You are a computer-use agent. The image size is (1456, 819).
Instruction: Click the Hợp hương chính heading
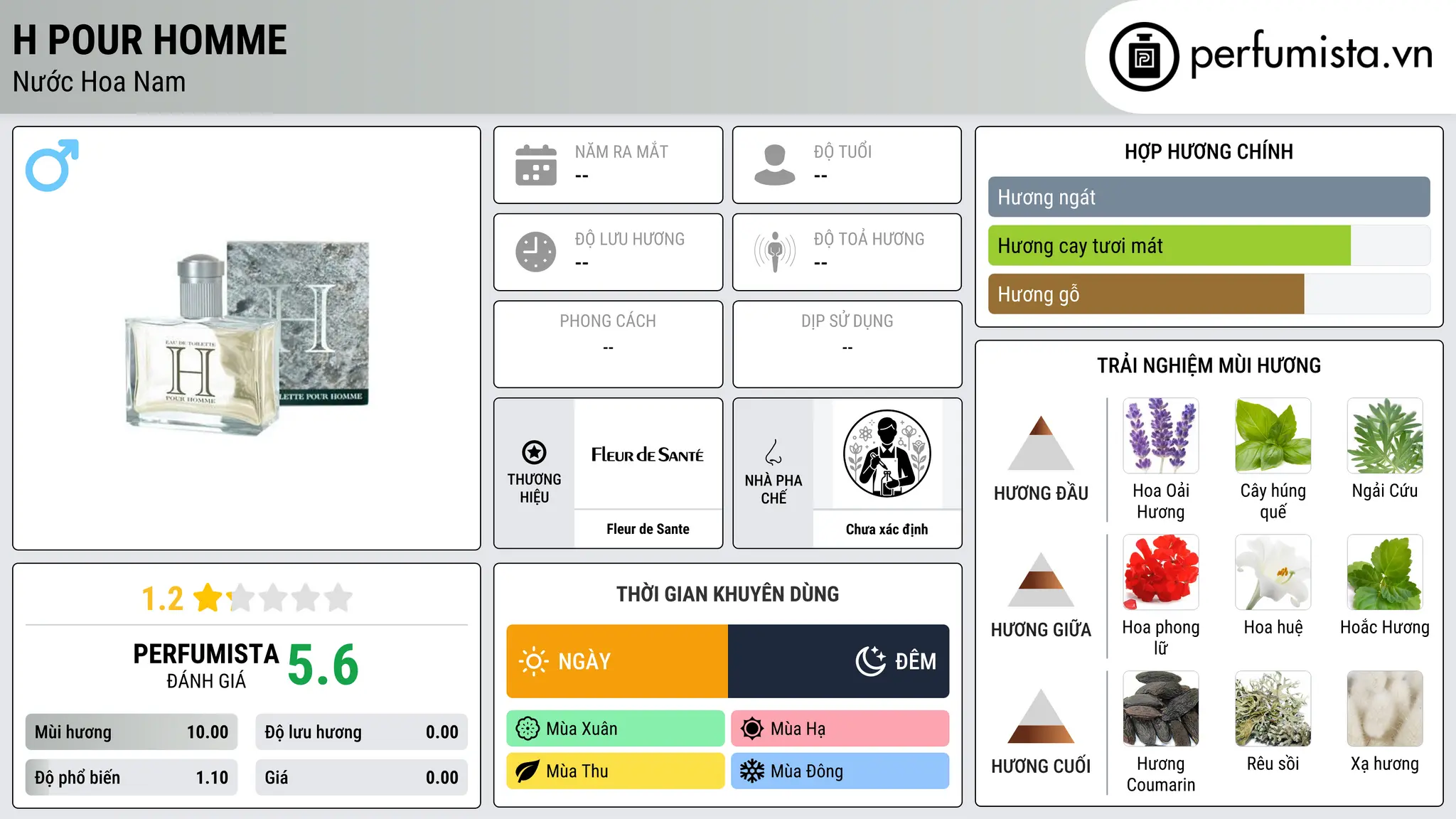pos(1209,151)
